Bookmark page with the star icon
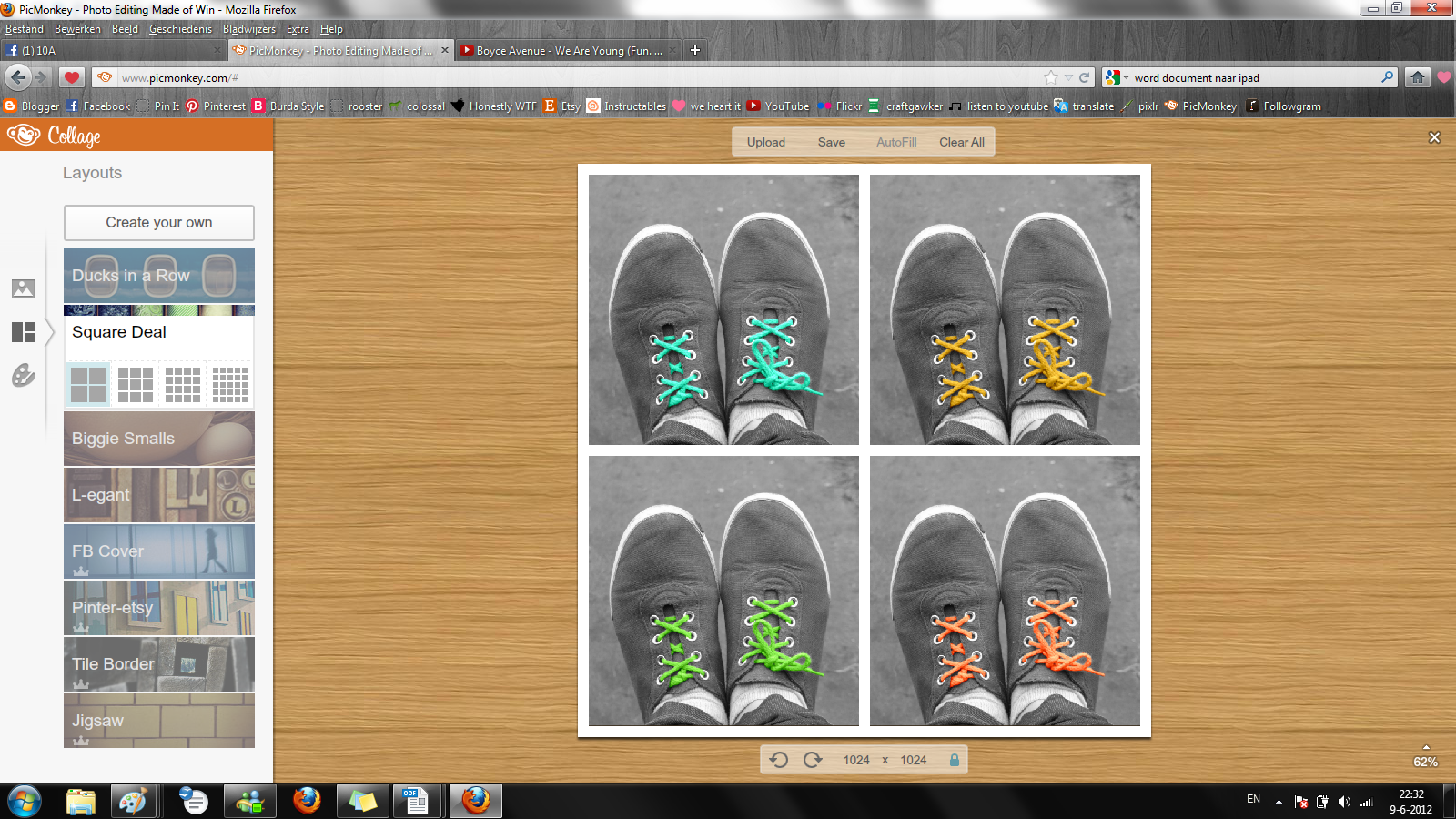Screen dimensions: 1456x819 pos(1051,77)
